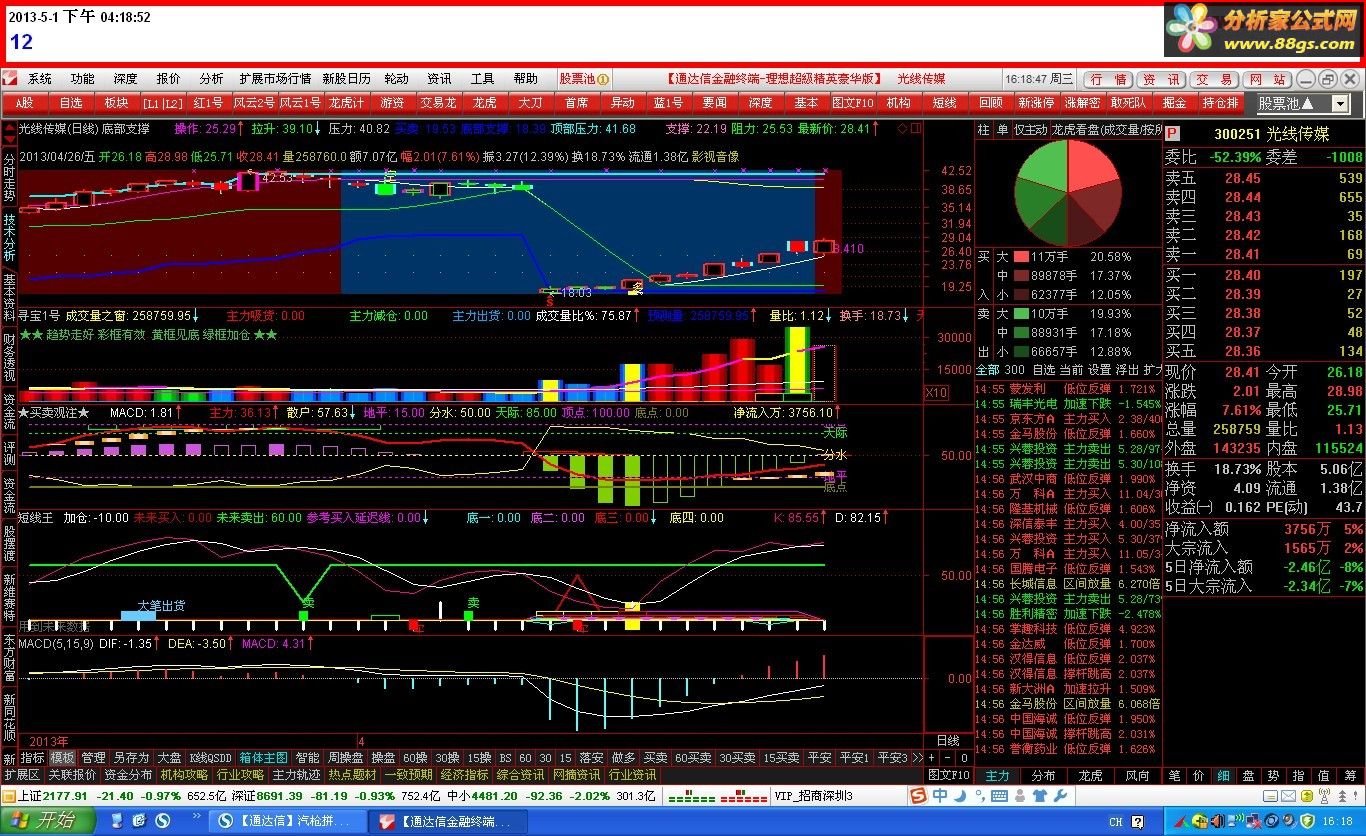Select the 分时走势 sidebar tab
1366x836 pixels.
coord(9,176)
